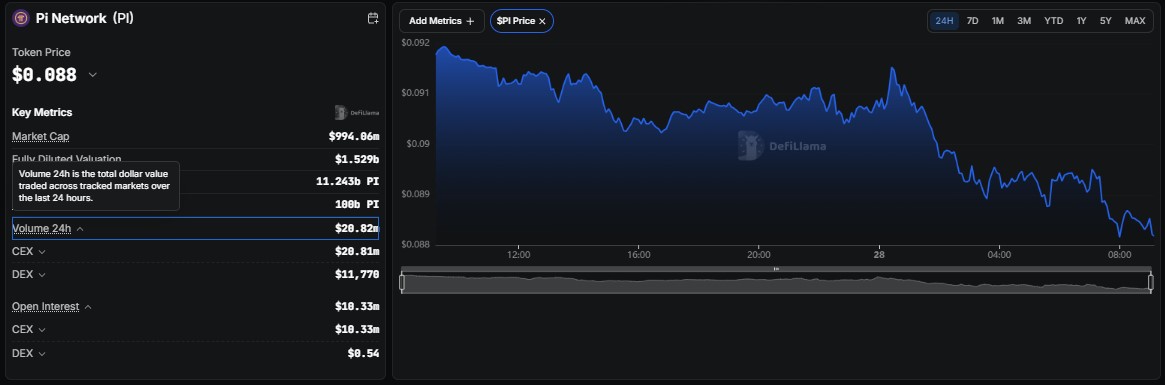Click the Key Metrics heading
Screen dimensions: 1165x385
pyautogui.click(x=42, y=112)
